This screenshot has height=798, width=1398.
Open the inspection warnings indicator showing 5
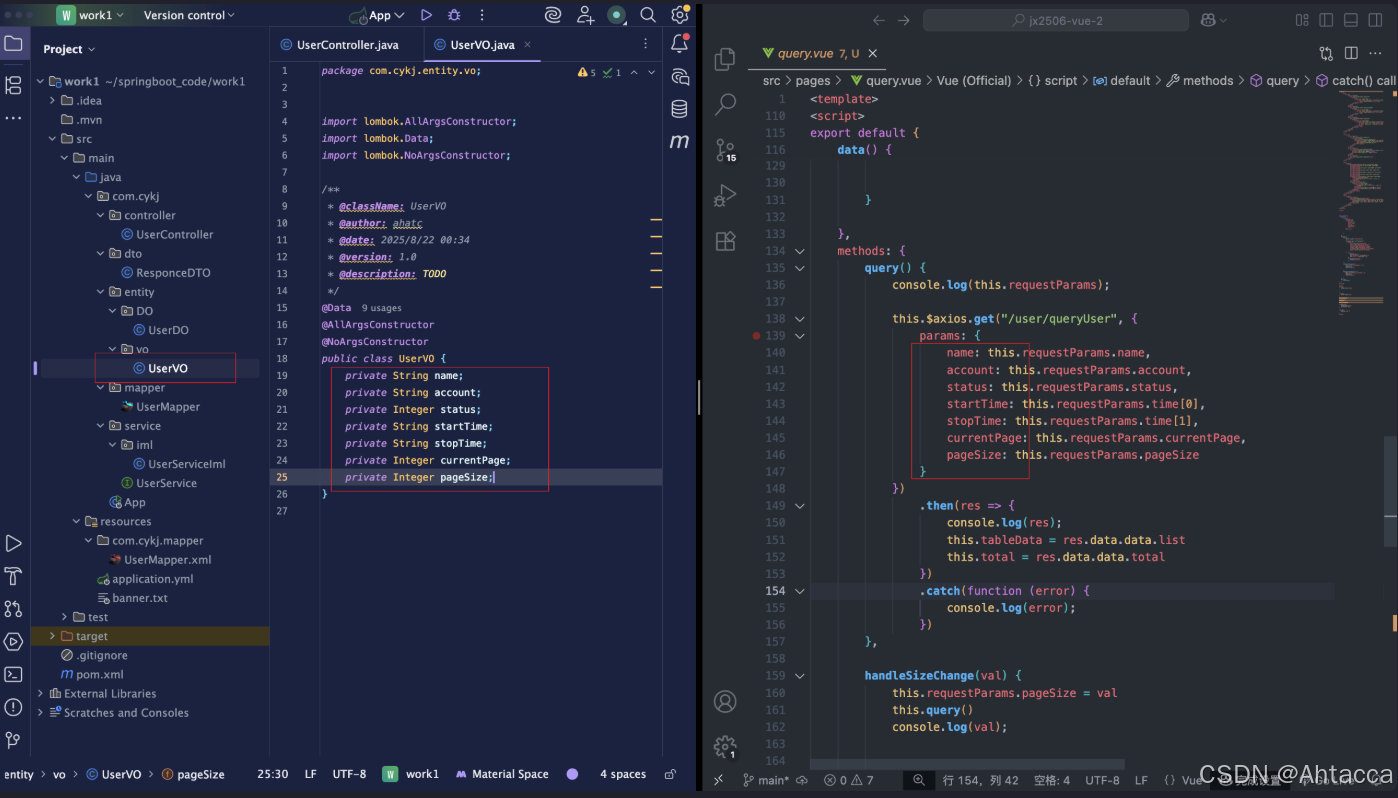pyautogui.click(x=587, y=72)
